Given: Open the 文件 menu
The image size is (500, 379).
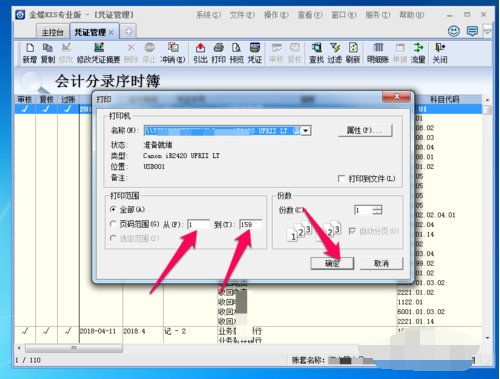Looking at the screenshot, I should [242, 15].
